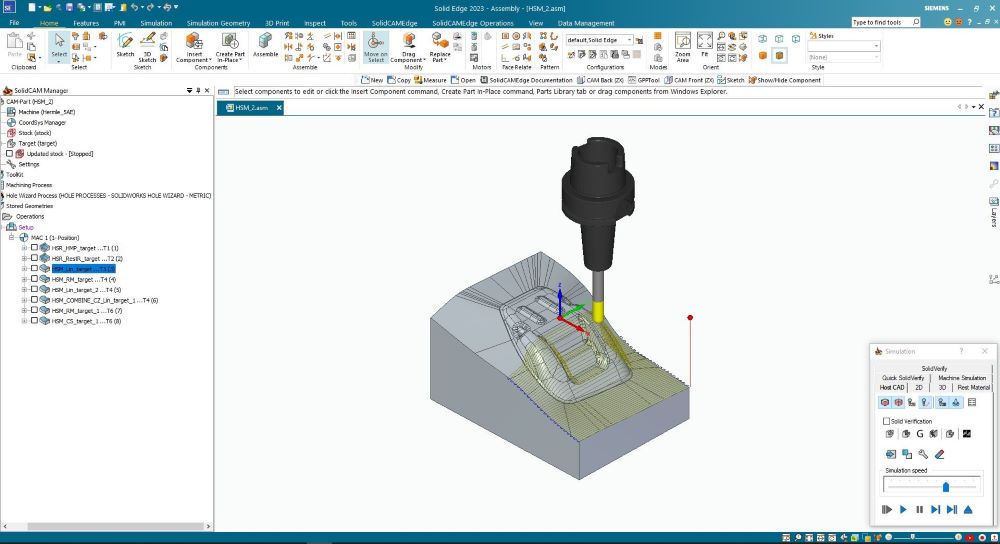Select the Target (target) tree item
Viewport: 1000px width, 544px height.
click(x=38, y=143)
